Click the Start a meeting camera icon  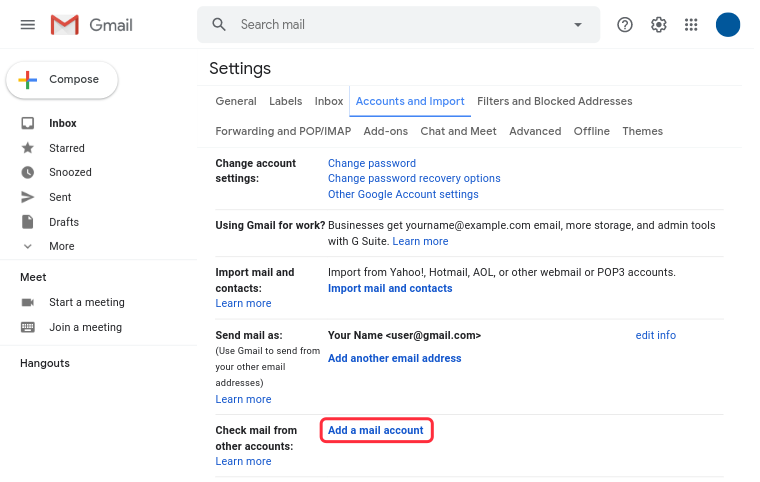coord(28,302)
